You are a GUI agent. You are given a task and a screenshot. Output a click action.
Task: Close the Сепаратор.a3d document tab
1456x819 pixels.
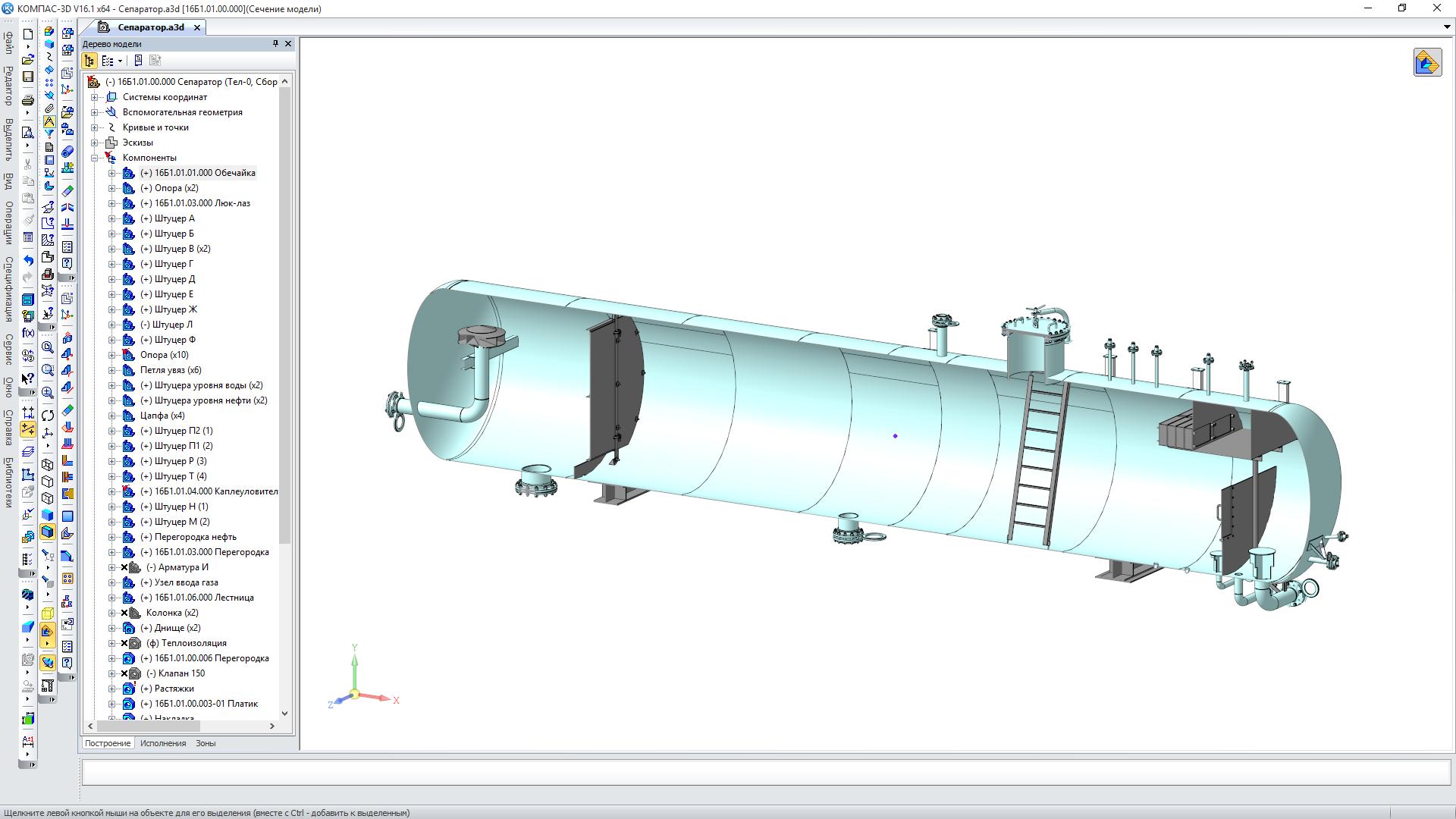click(197, 27)
